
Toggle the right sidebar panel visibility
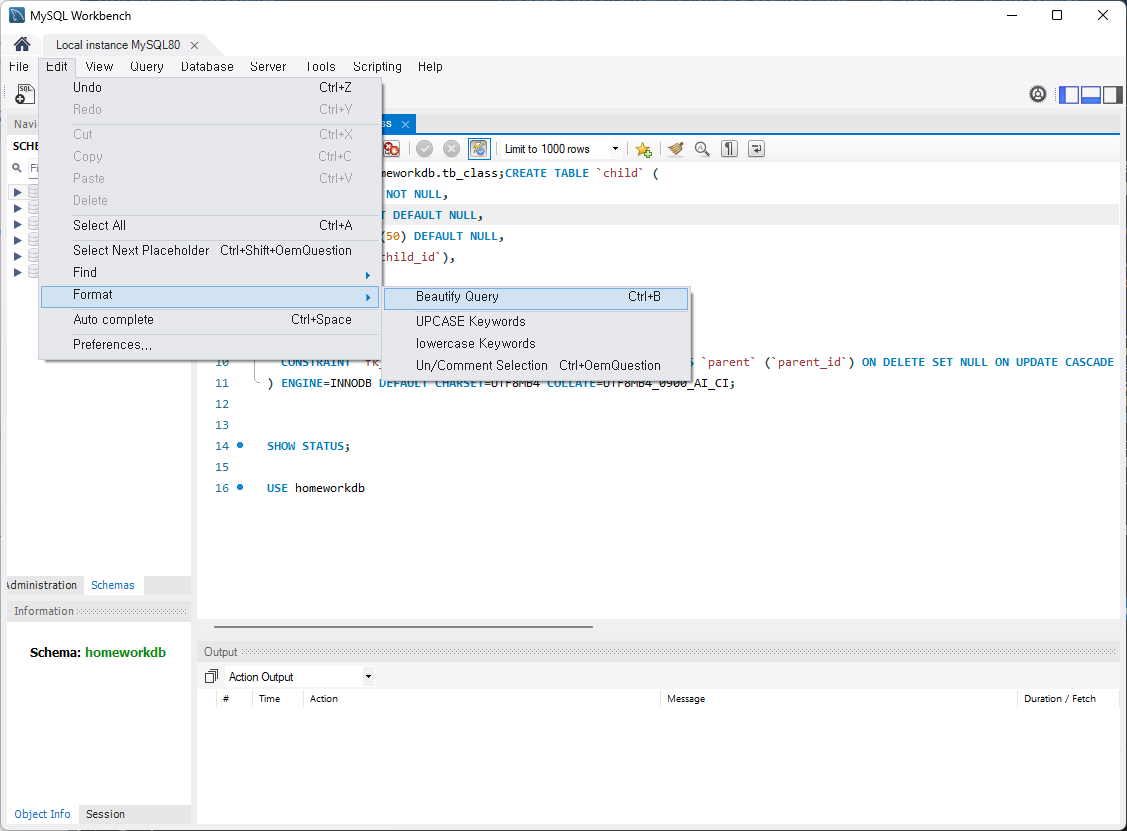[x=1112, y=94]
